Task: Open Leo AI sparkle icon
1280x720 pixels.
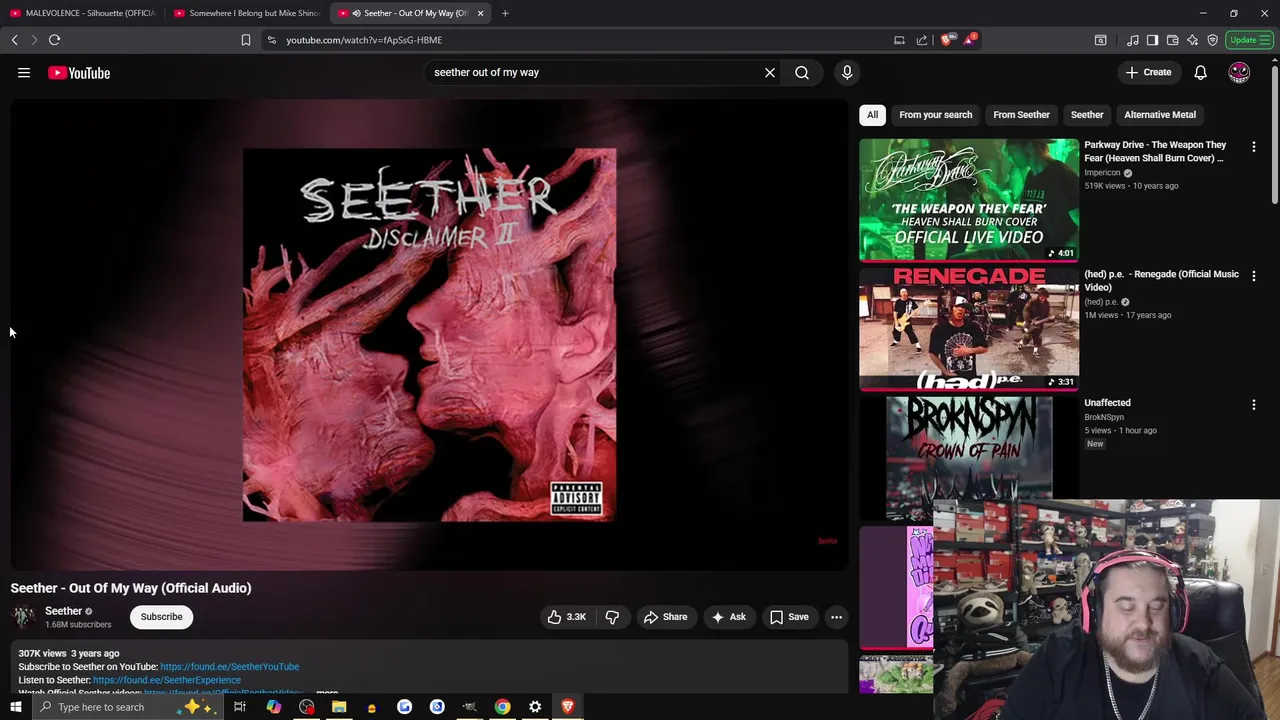Action: [1192, 40]
